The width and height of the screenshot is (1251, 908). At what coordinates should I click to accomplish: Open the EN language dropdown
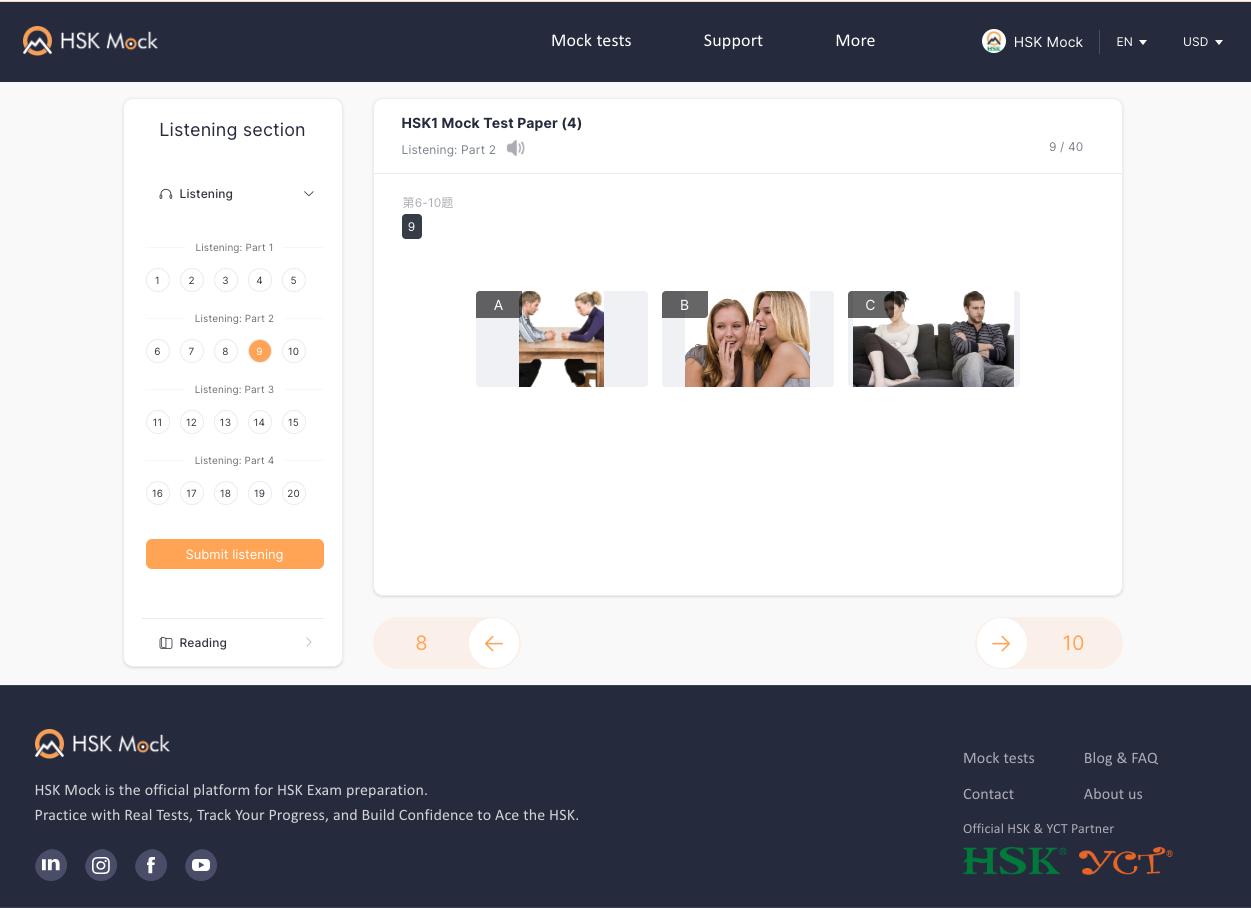click(x=1131, y=42)
